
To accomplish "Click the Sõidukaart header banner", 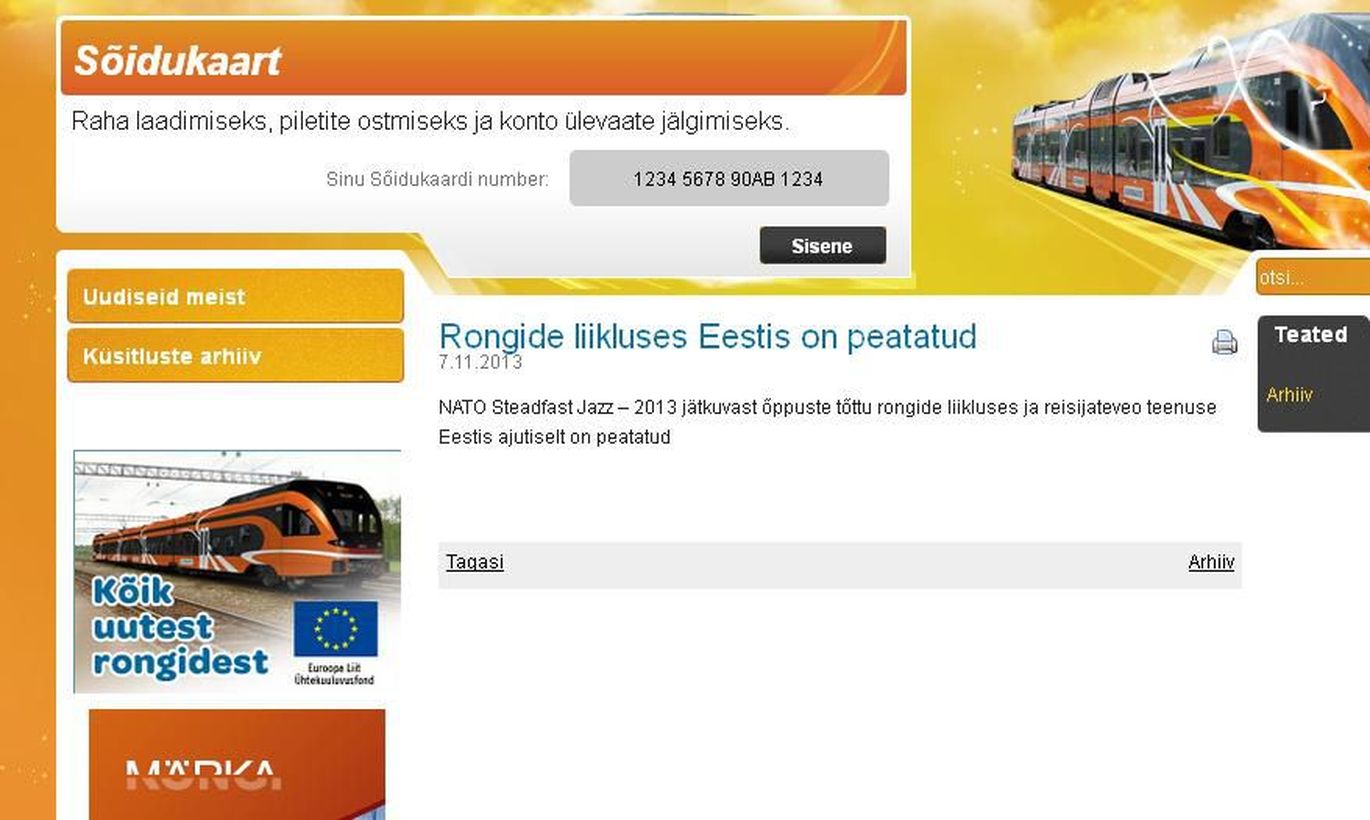I will [483, 58].
